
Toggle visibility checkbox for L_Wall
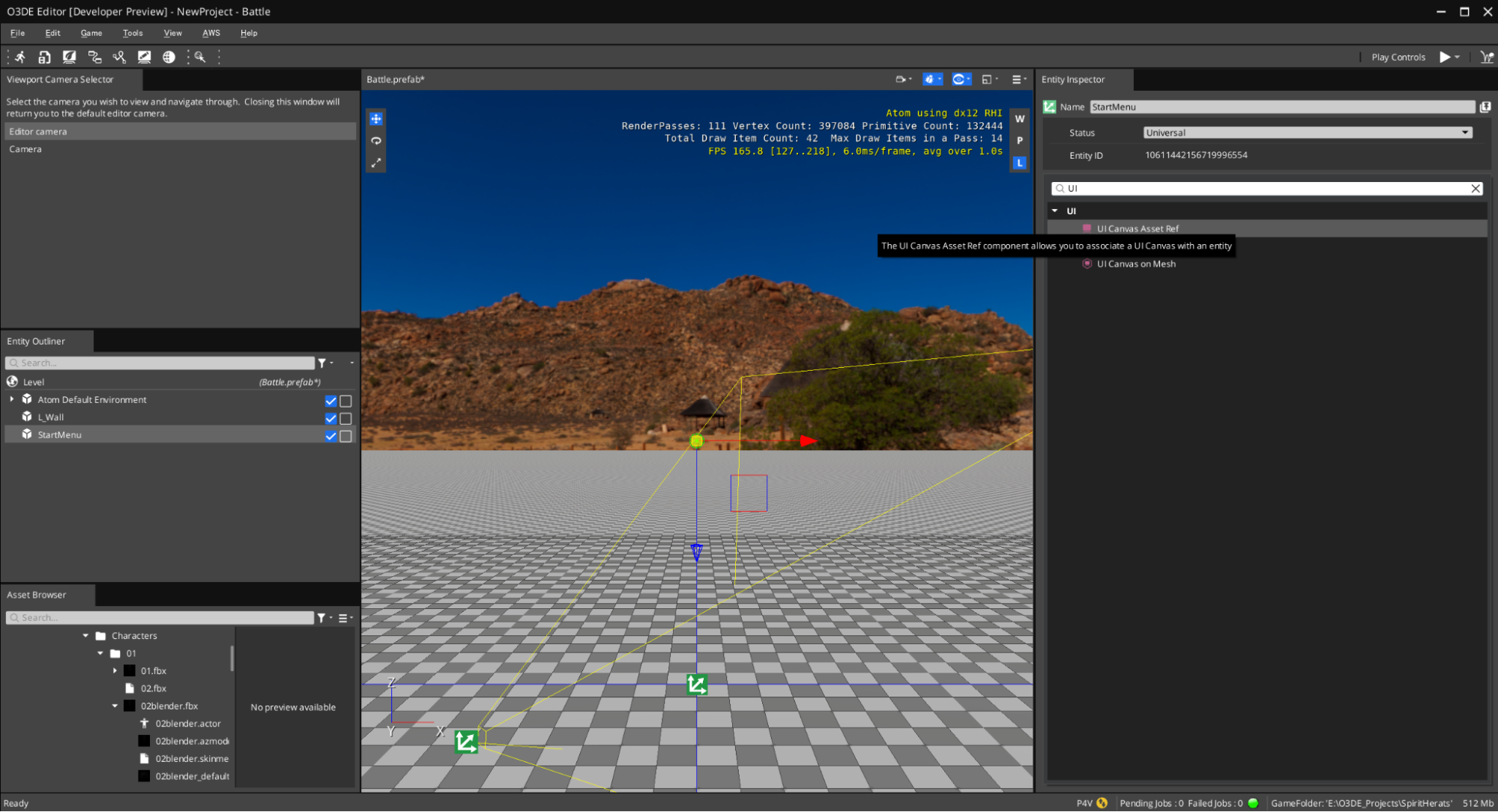(330, 418)
